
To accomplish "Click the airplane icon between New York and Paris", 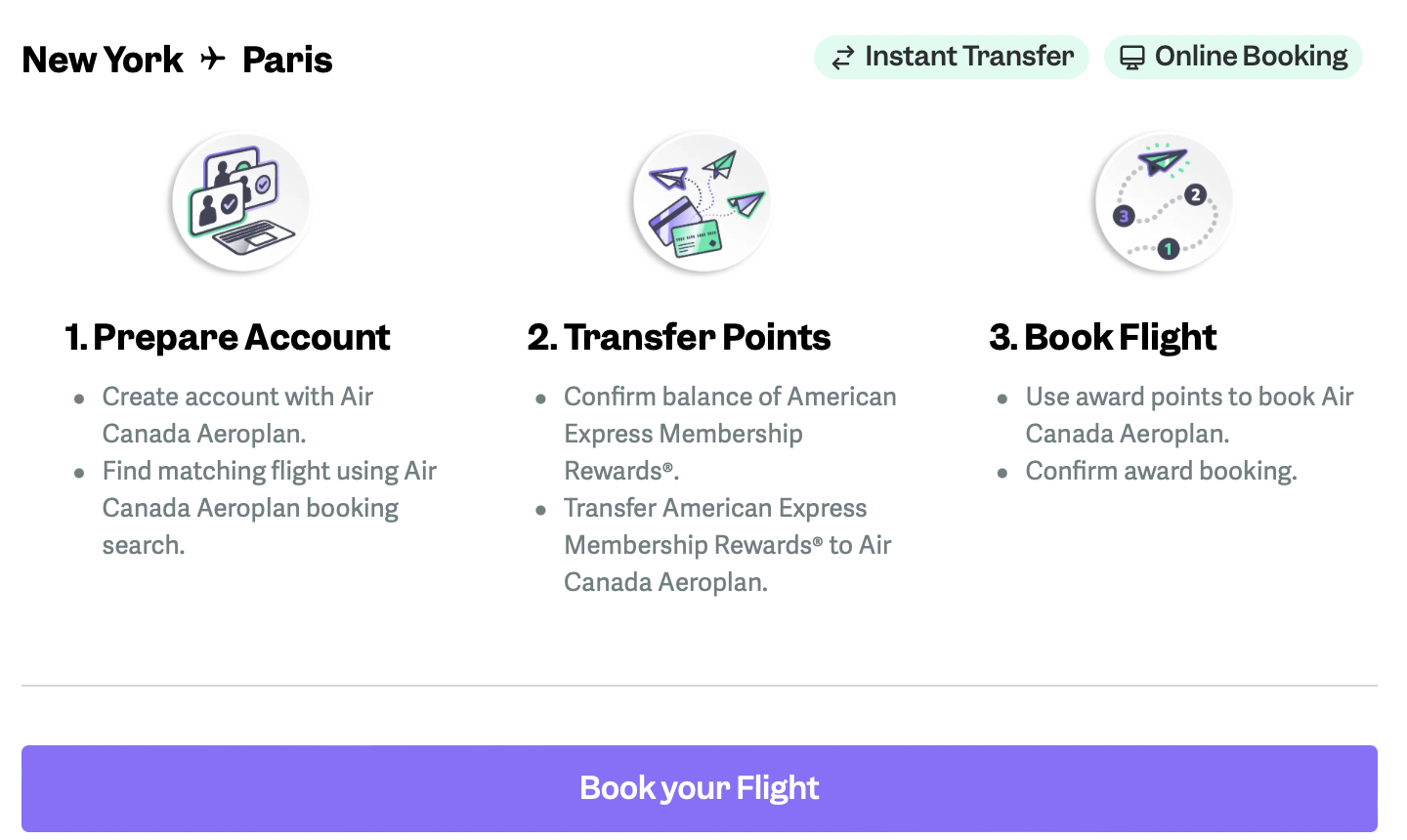I will coord(212,60).
